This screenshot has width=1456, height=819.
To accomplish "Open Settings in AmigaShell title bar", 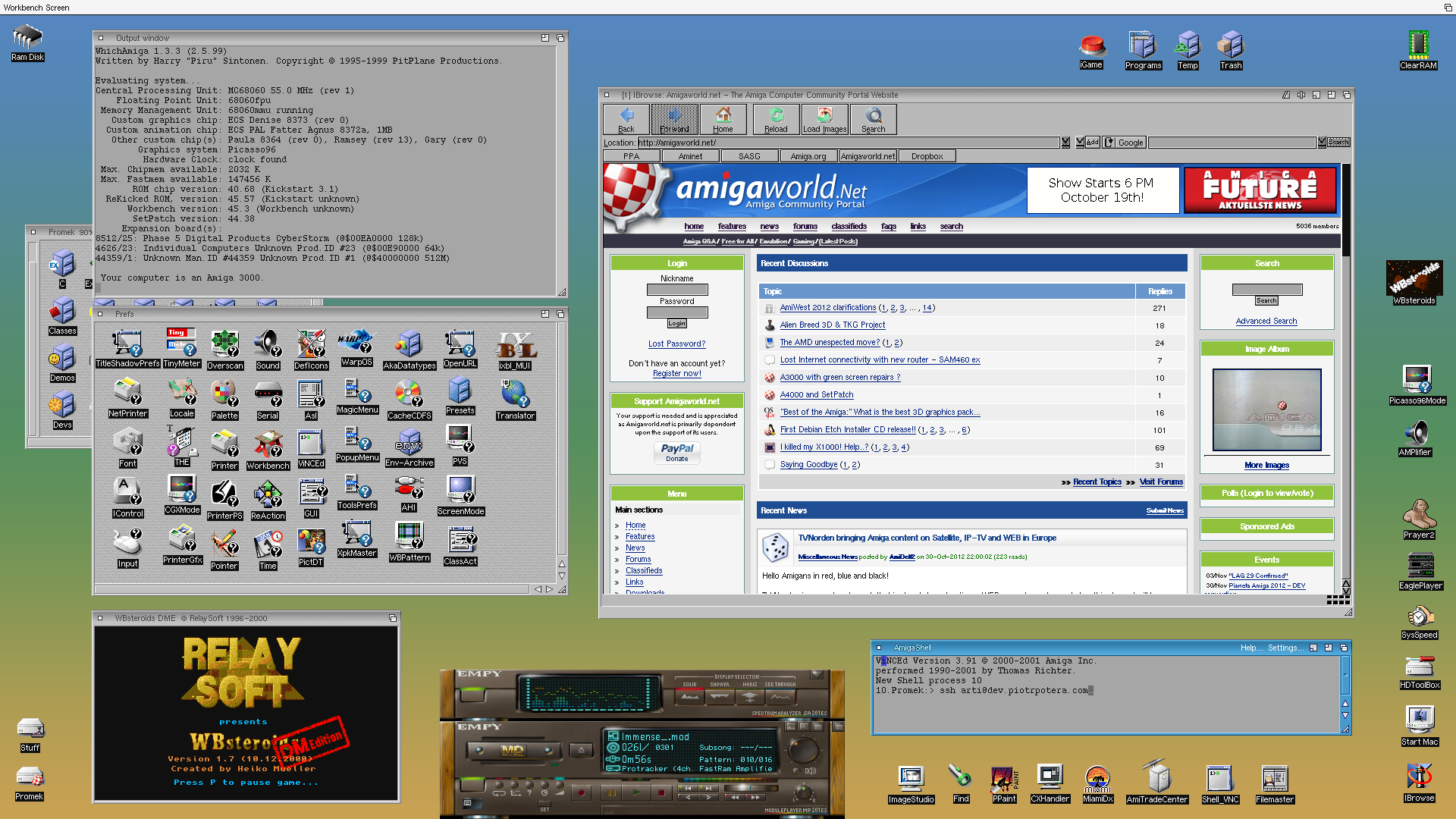I will 1285,648.
